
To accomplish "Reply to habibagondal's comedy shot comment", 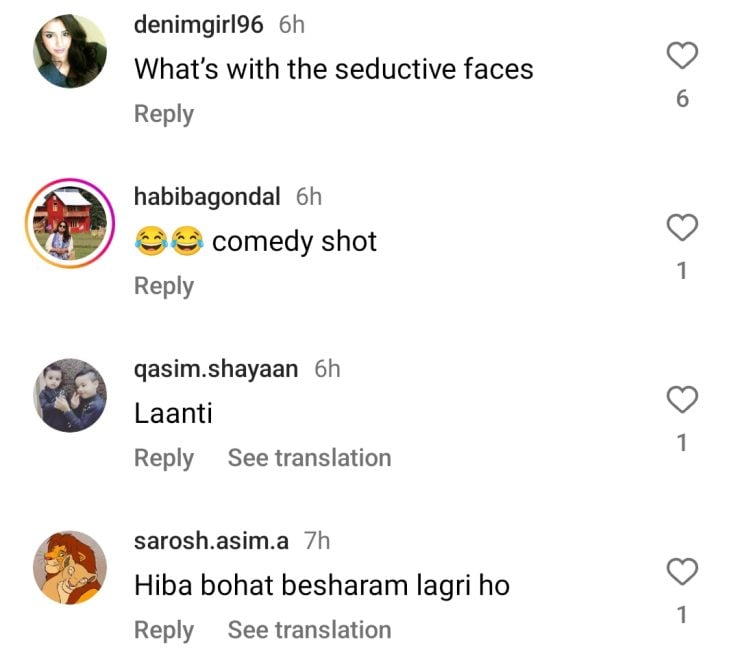I will pyautogui.click(x=164, y=286).
